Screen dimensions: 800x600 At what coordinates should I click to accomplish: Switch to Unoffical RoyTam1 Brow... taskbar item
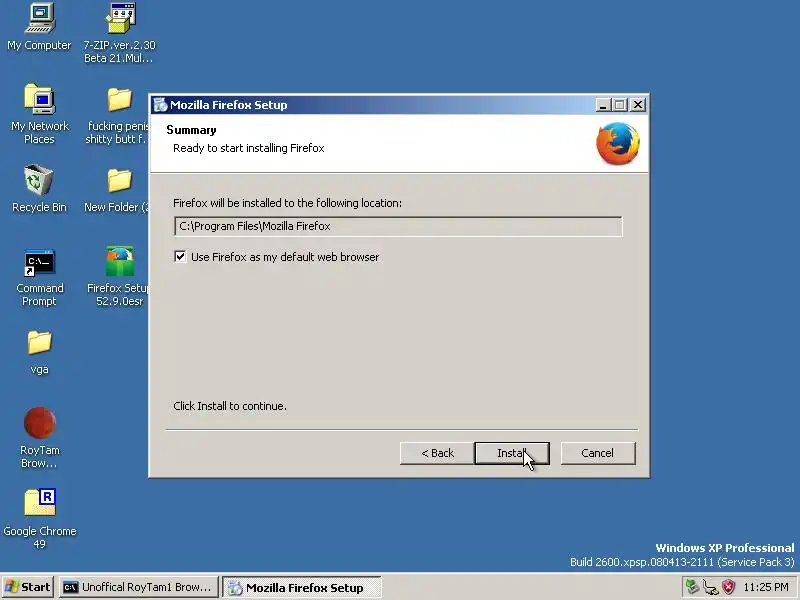point(139,587)
